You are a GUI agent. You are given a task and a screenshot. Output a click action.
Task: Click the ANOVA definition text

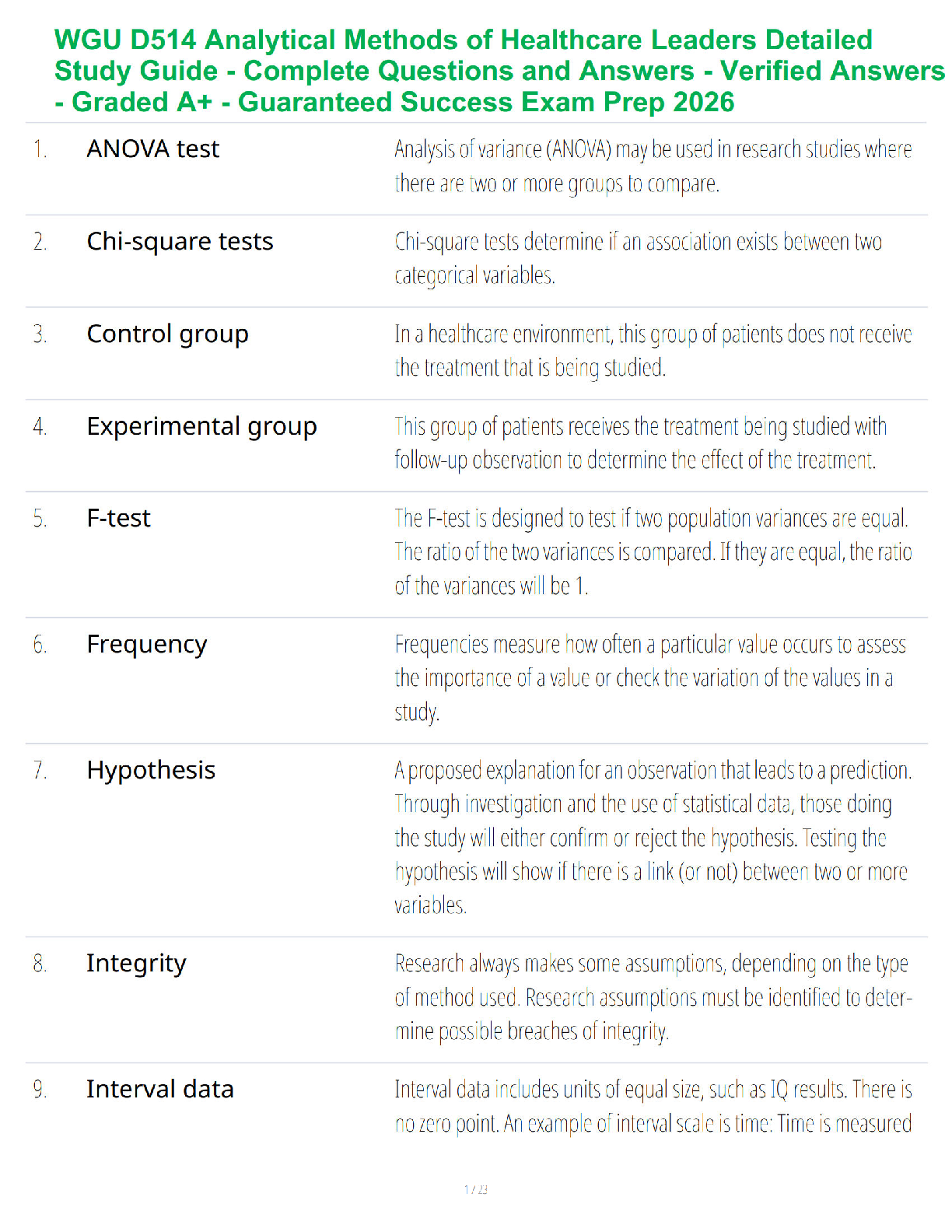tap(653, 166)
